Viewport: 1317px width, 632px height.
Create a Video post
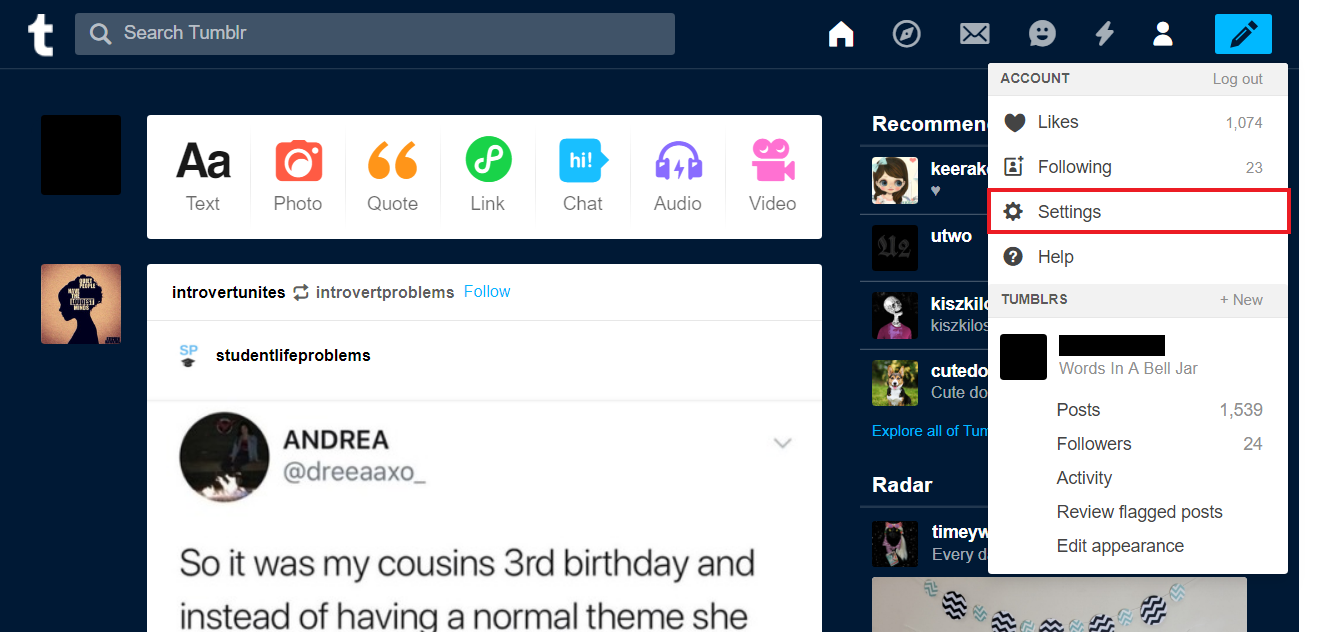(771, 177)
